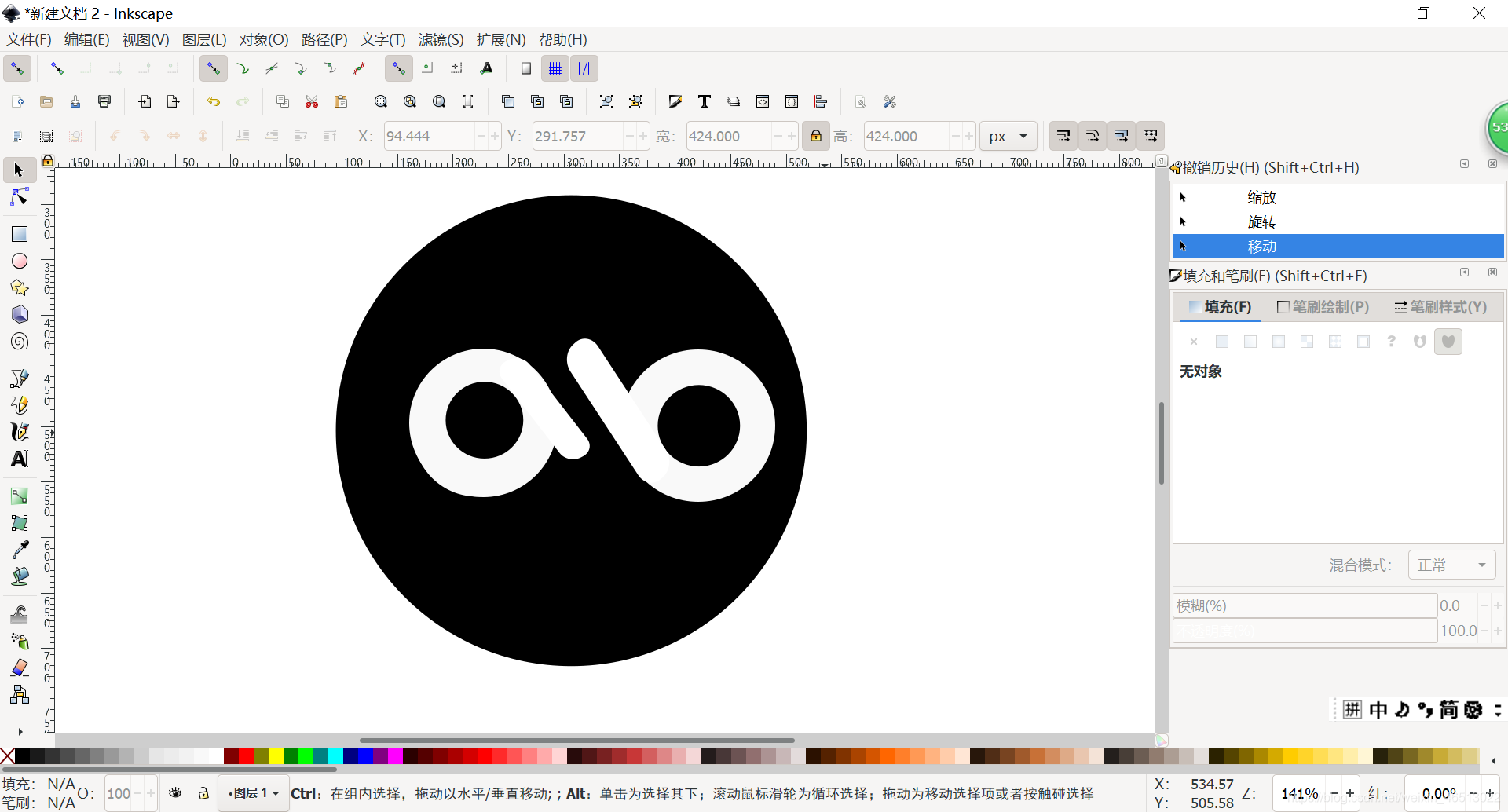Switch to the 笔刷绘制(P) tab

(1323, 307)
